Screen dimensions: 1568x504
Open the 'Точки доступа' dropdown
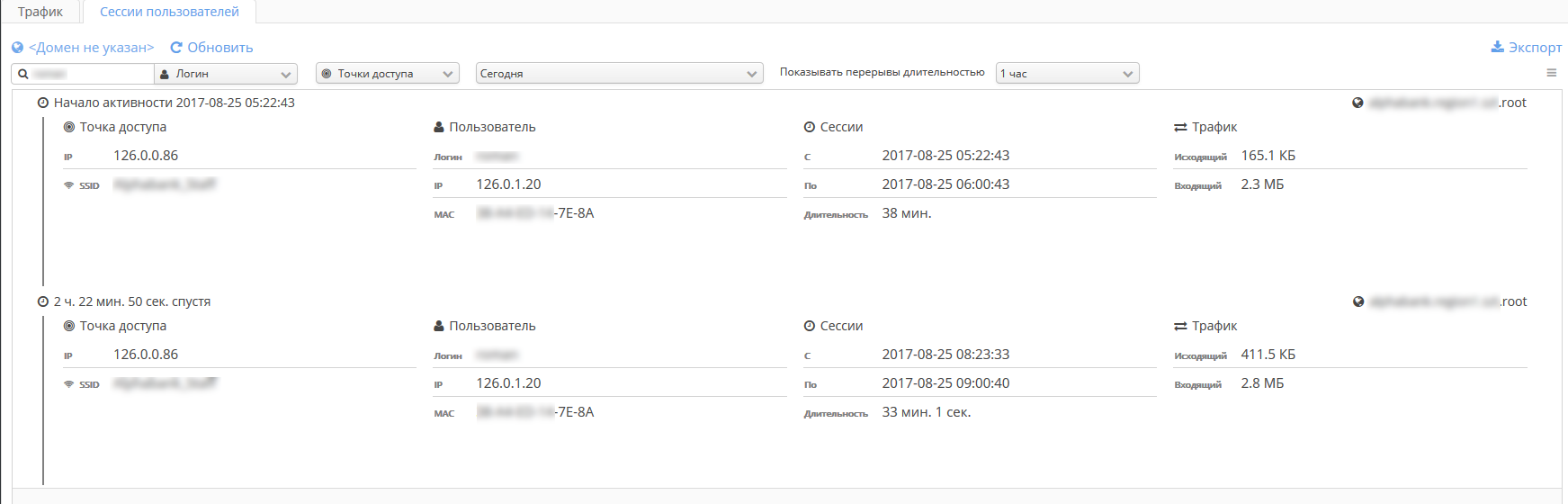388,74
